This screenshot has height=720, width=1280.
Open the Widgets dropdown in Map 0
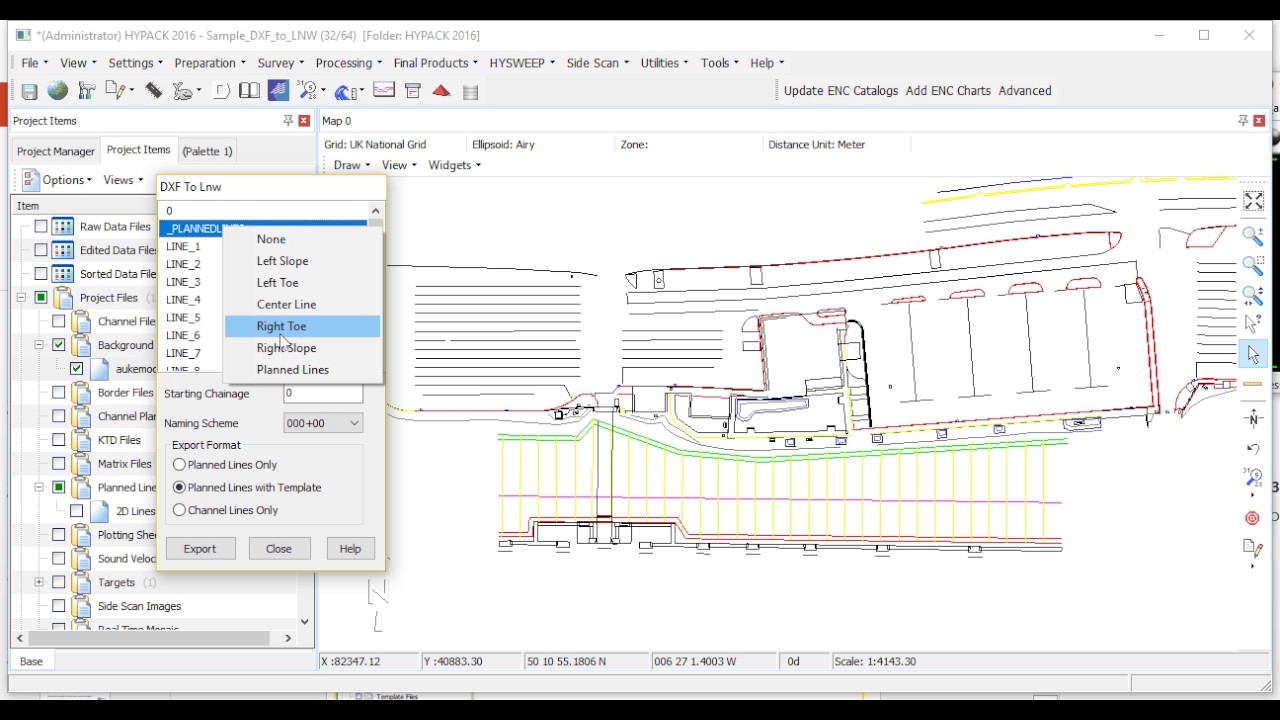coord(455,165)
